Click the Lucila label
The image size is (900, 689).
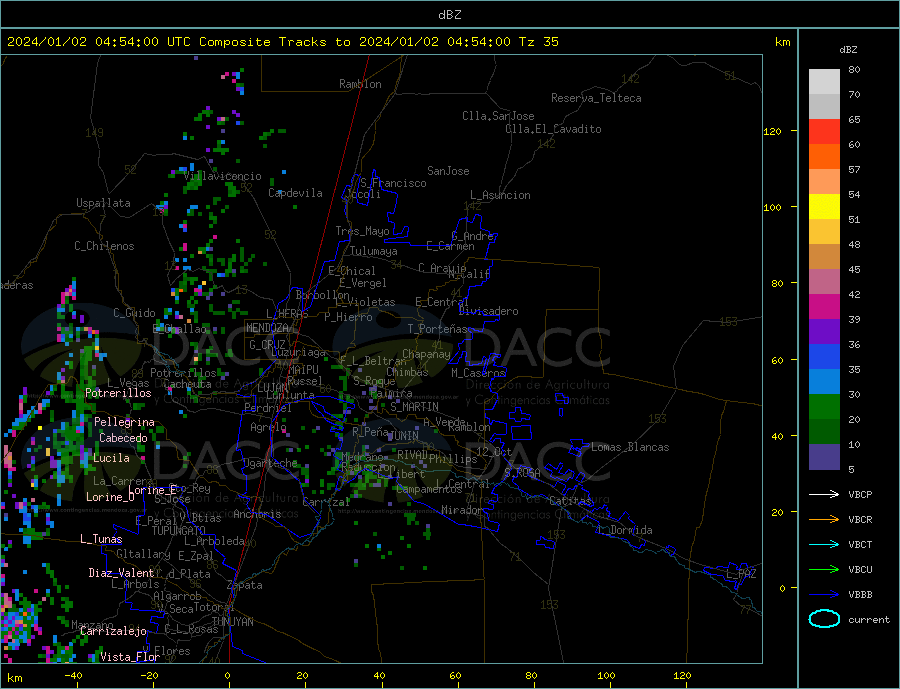click(111, 458)
